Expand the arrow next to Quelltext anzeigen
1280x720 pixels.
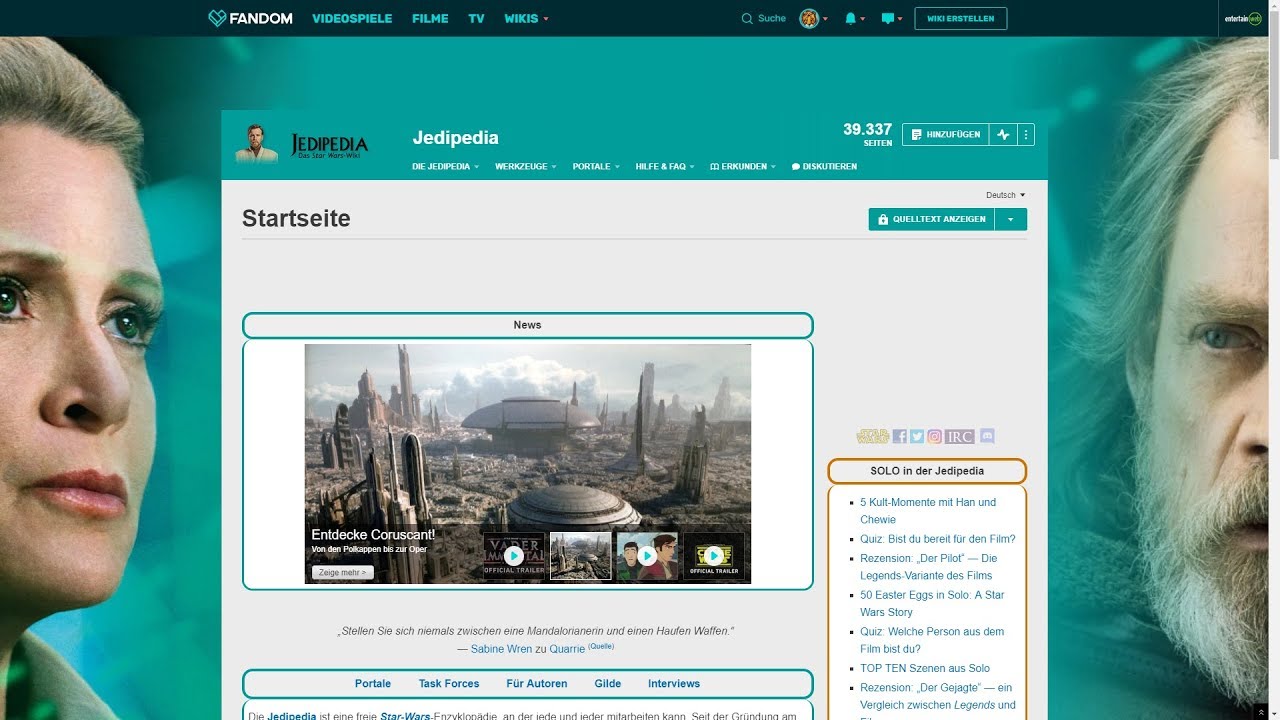pos(1011,219)
